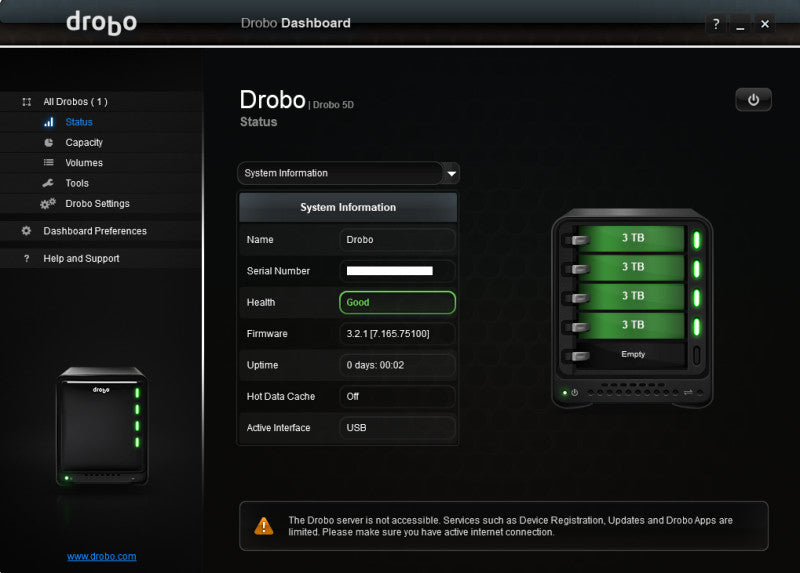Click the Active Interface USB value
This screenshot has height=573, width=800.
397,428
